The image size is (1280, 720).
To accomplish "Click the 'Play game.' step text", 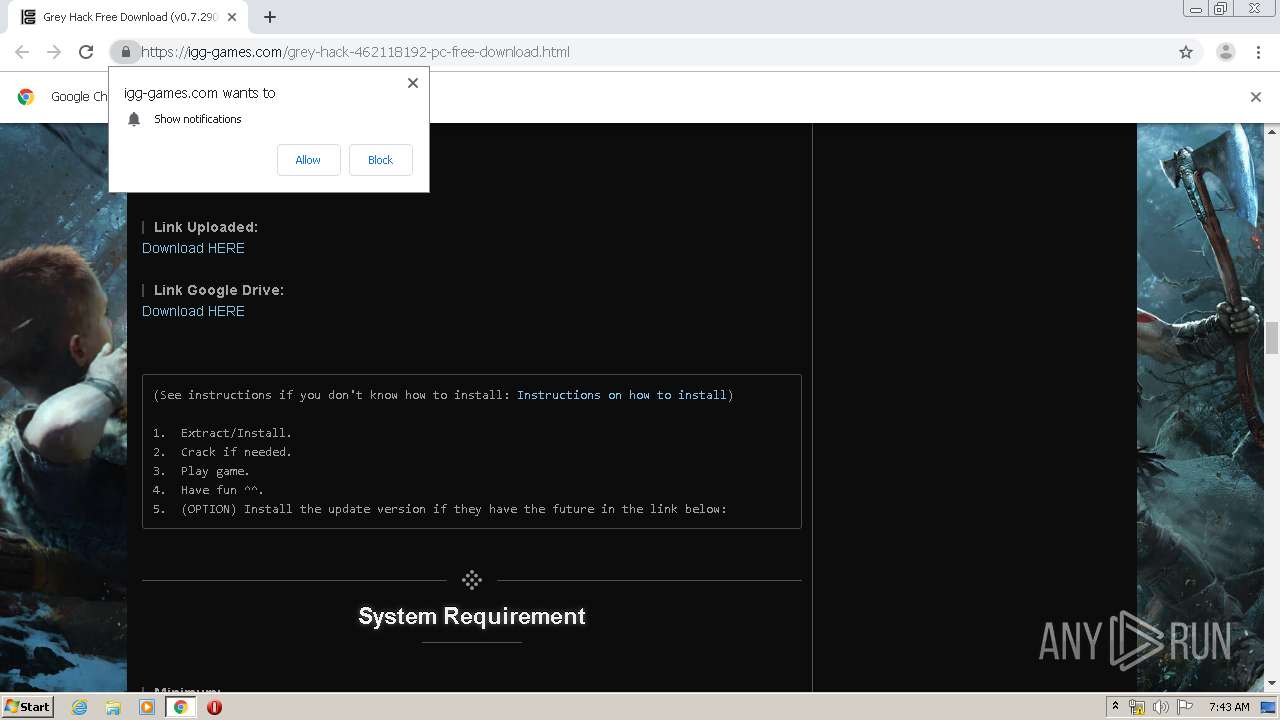I will (x=215, y=471).
